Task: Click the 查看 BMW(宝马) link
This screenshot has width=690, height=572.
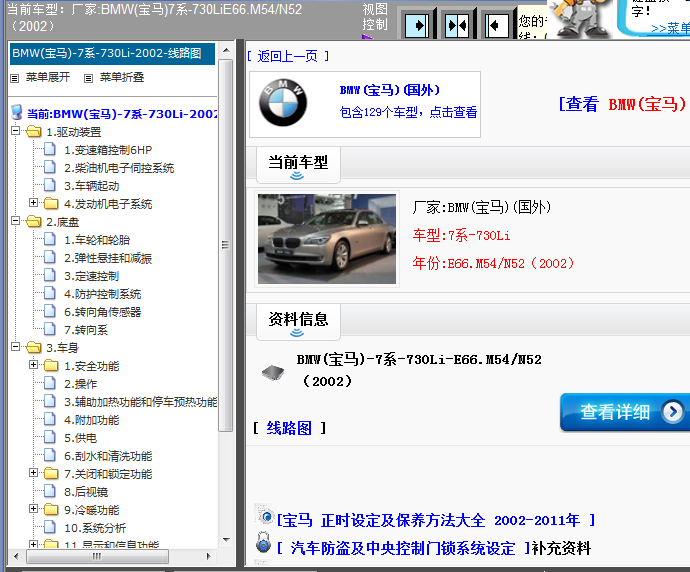Action: 622,104
